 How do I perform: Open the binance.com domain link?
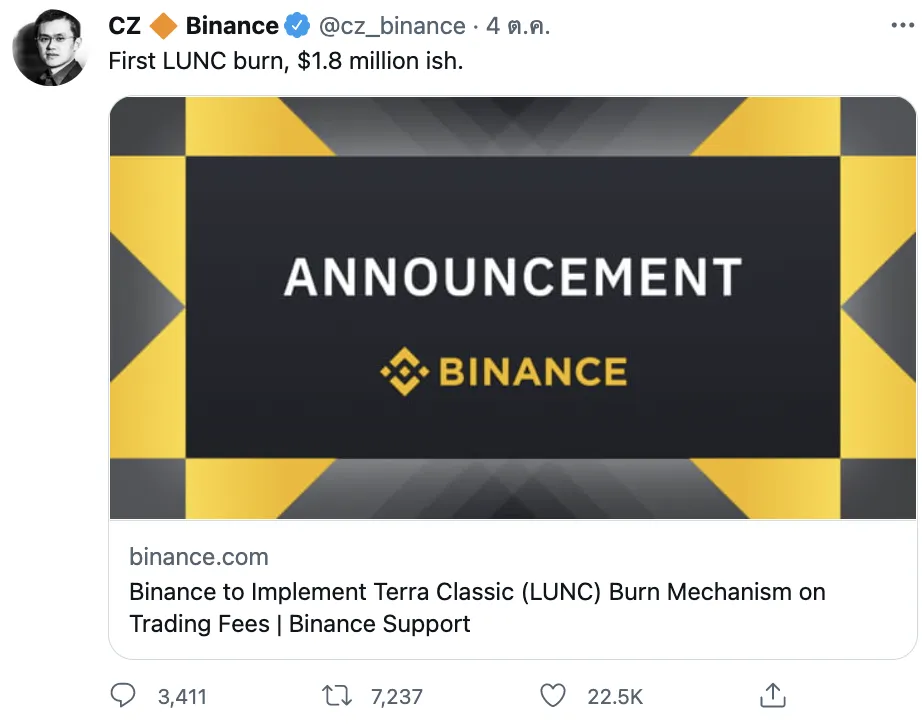199,556
